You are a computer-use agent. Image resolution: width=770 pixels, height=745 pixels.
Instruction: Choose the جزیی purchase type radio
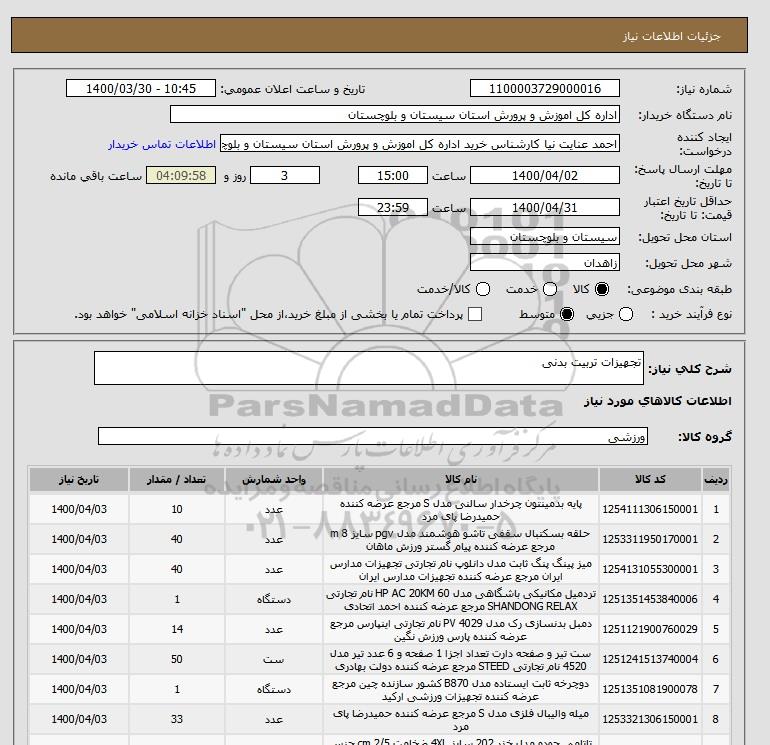tap(626, 314)
